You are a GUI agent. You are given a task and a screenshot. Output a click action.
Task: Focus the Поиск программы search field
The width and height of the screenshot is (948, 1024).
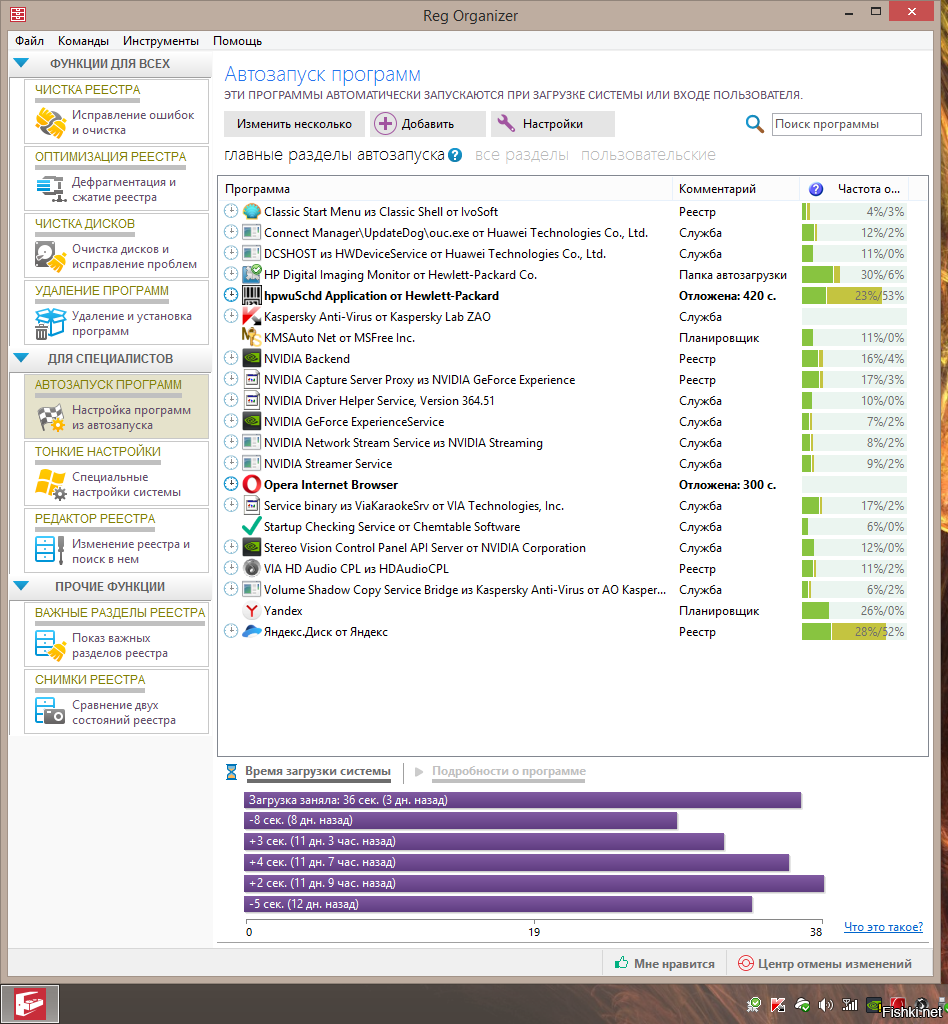point(846,124)
